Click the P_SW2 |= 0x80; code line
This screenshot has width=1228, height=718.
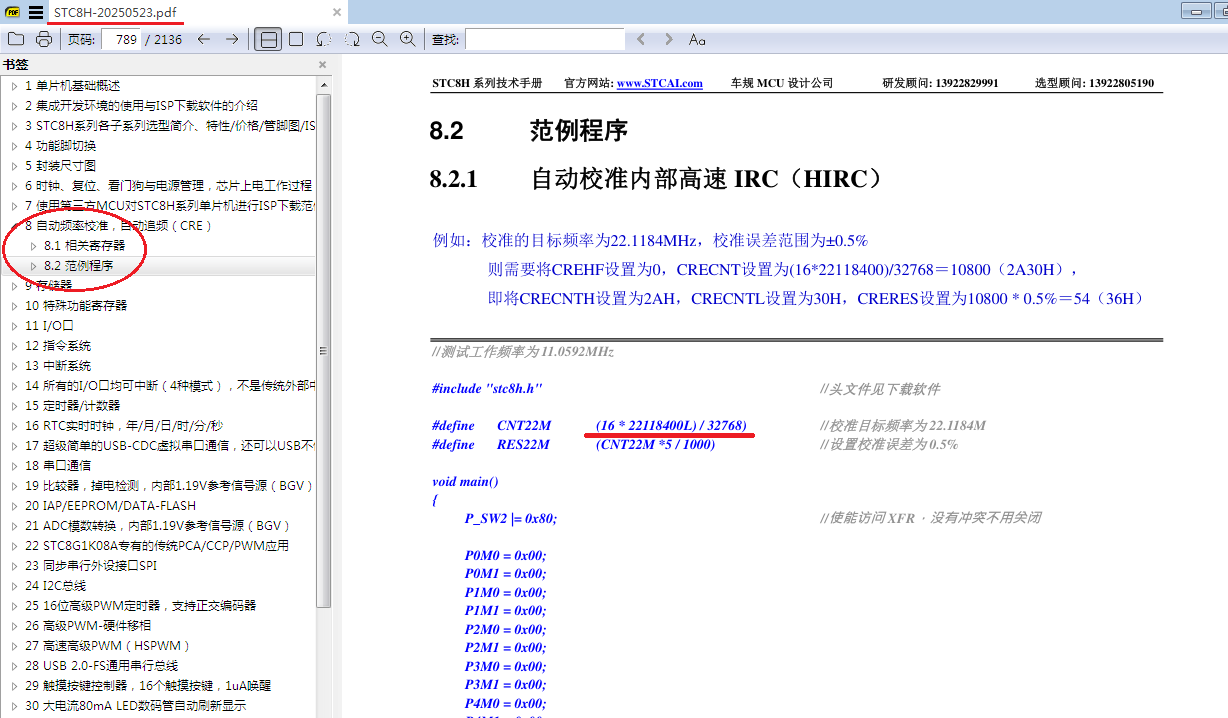click(x=510, y=518)
